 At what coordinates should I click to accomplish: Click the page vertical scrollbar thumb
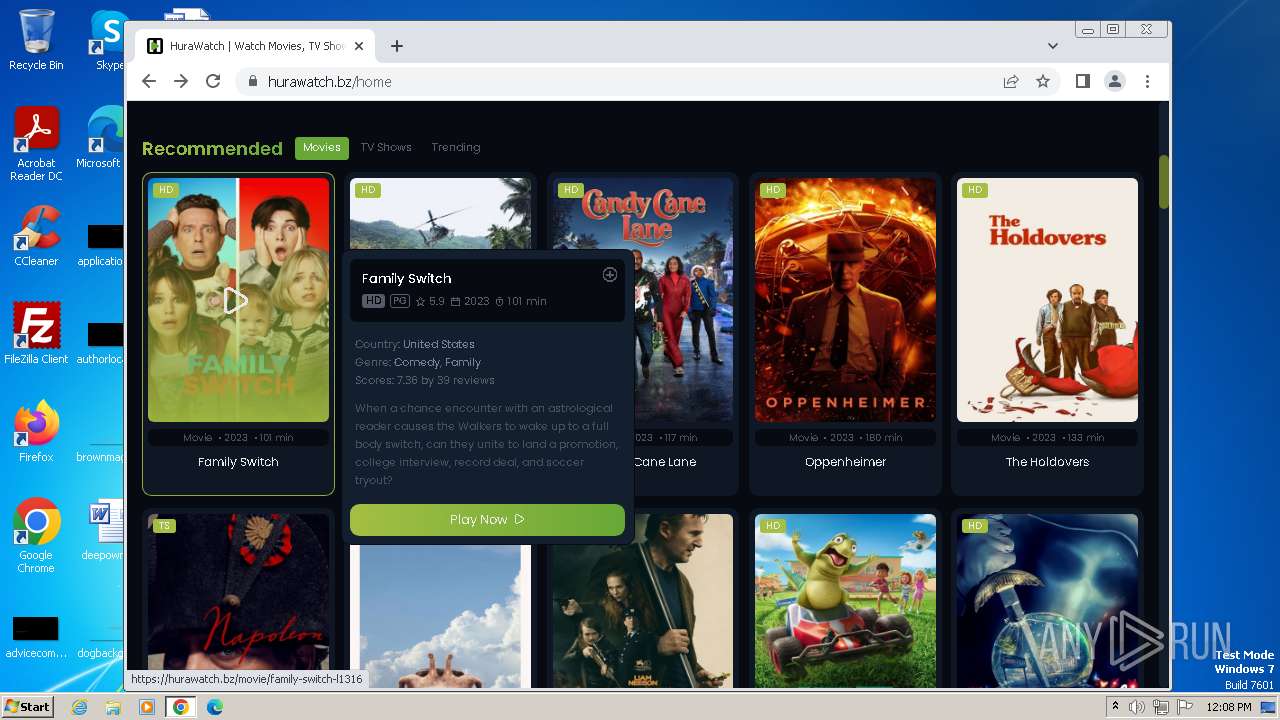click(1163, 182)
